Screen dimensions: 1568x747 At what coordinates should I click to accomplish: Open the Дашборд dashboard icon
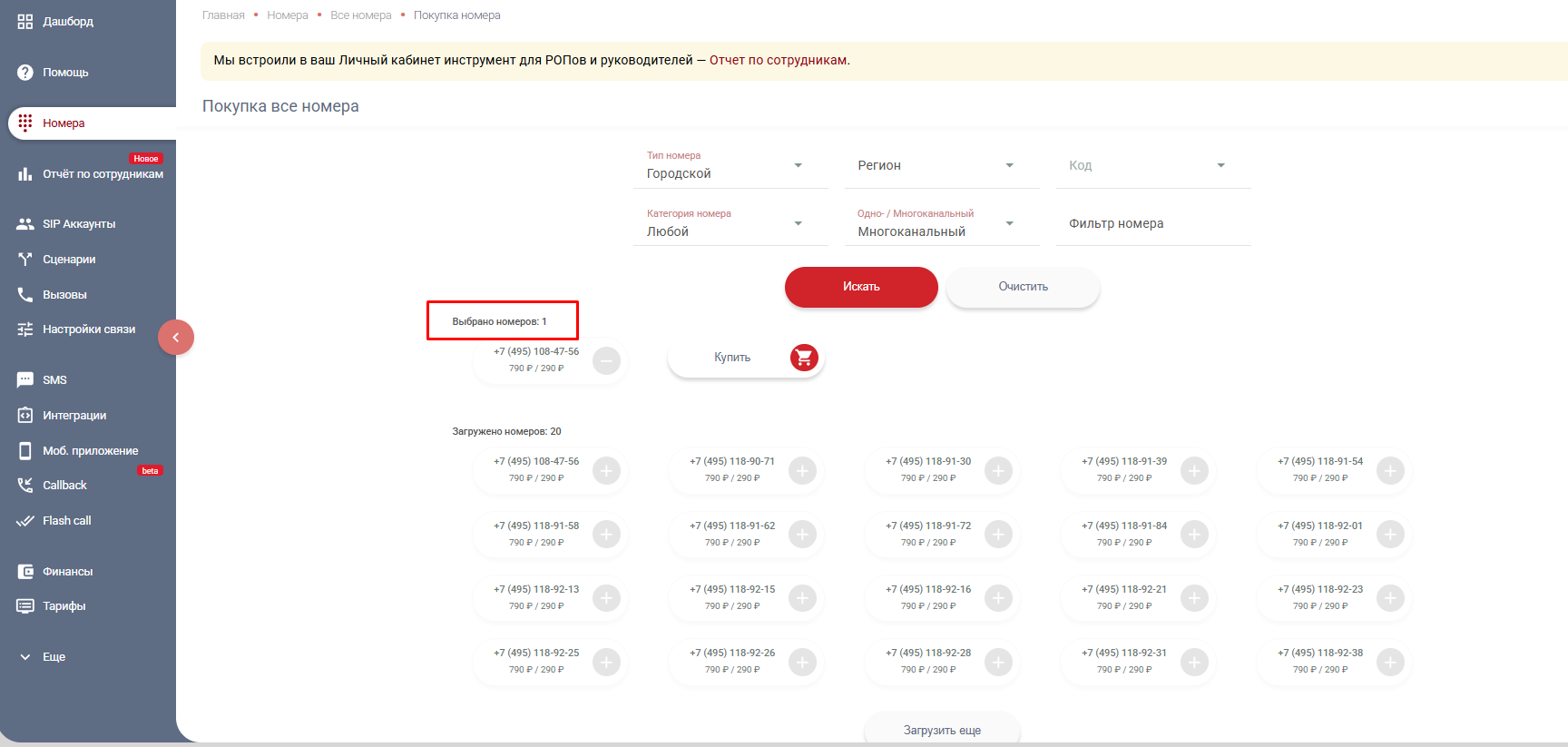[x=25, y=22]
